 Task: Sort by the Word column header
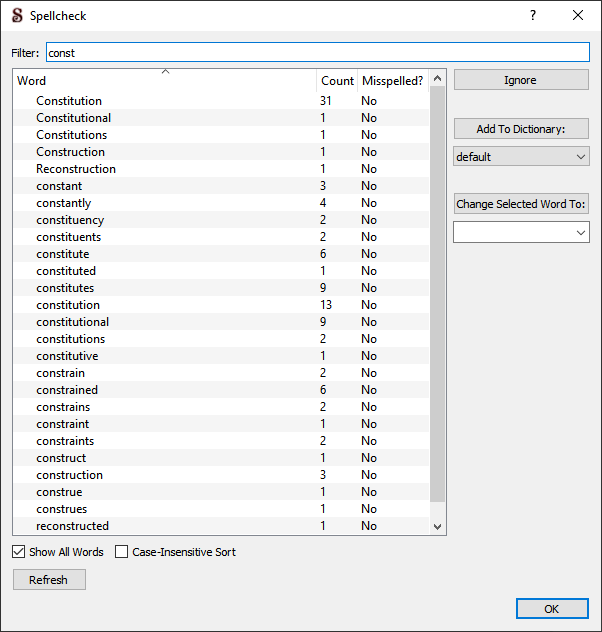point(165,81)
